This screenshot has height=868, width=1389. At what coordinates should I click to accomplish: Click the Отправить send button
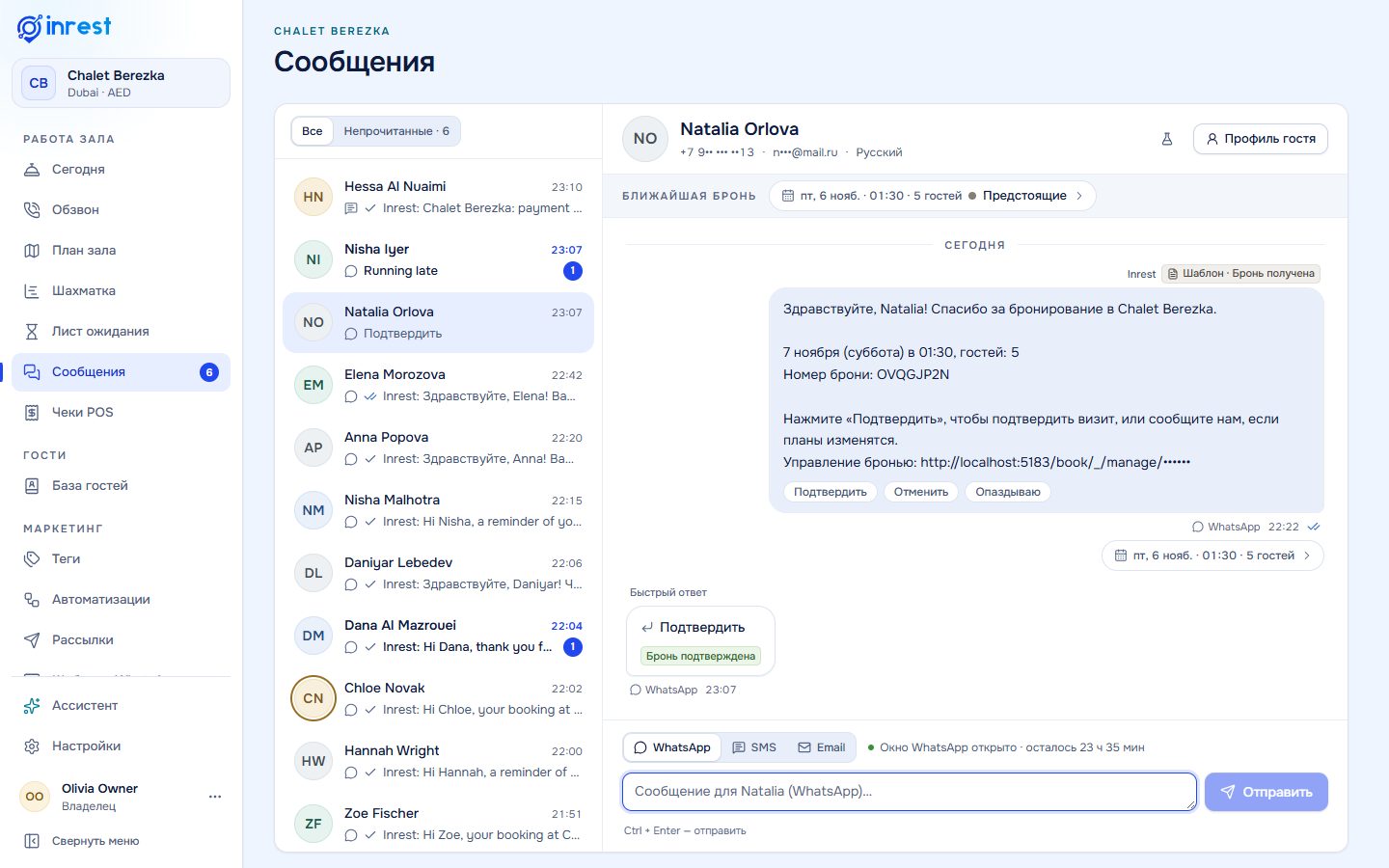[1266, 792]
